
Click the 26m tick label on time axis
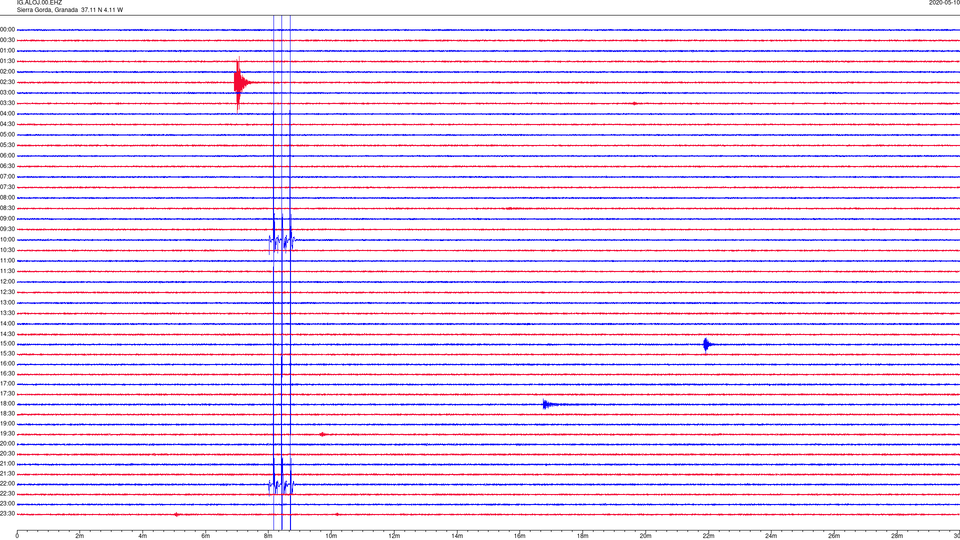pos(834,536)
